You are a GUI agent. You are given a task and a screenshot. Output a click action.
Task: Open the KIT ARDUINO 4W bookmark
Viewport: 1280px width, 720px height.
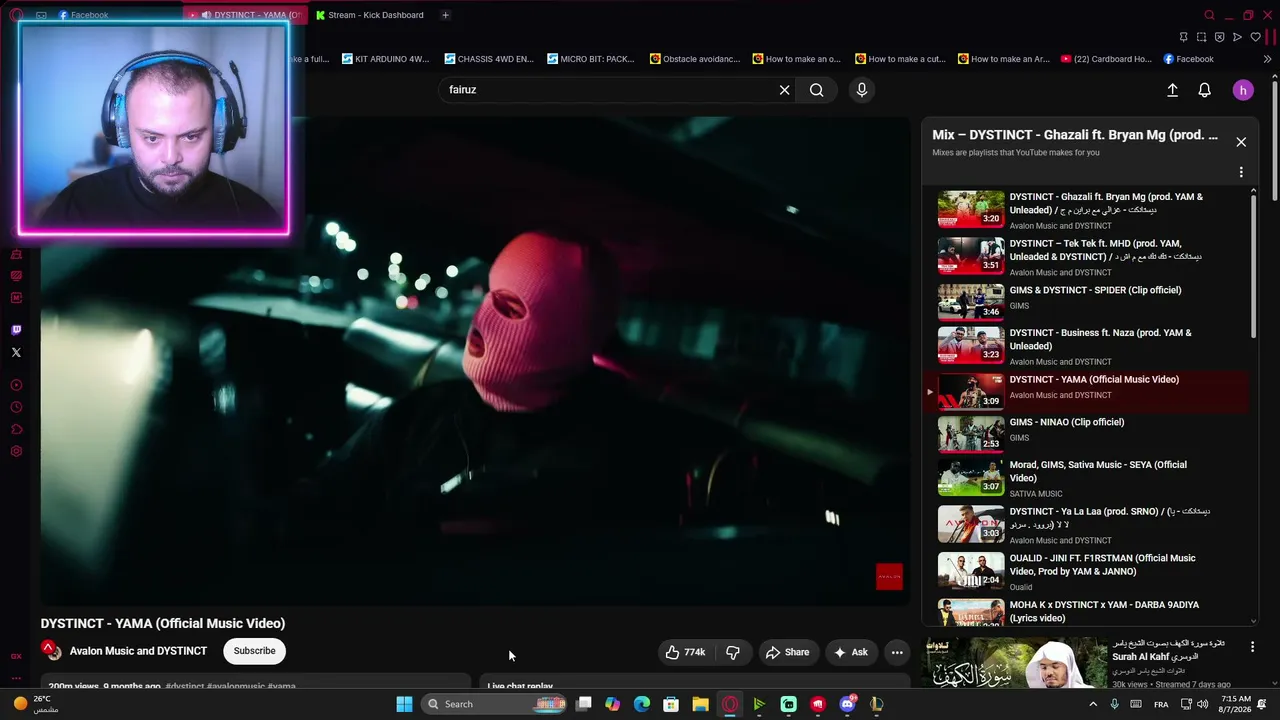pos(385,59)
